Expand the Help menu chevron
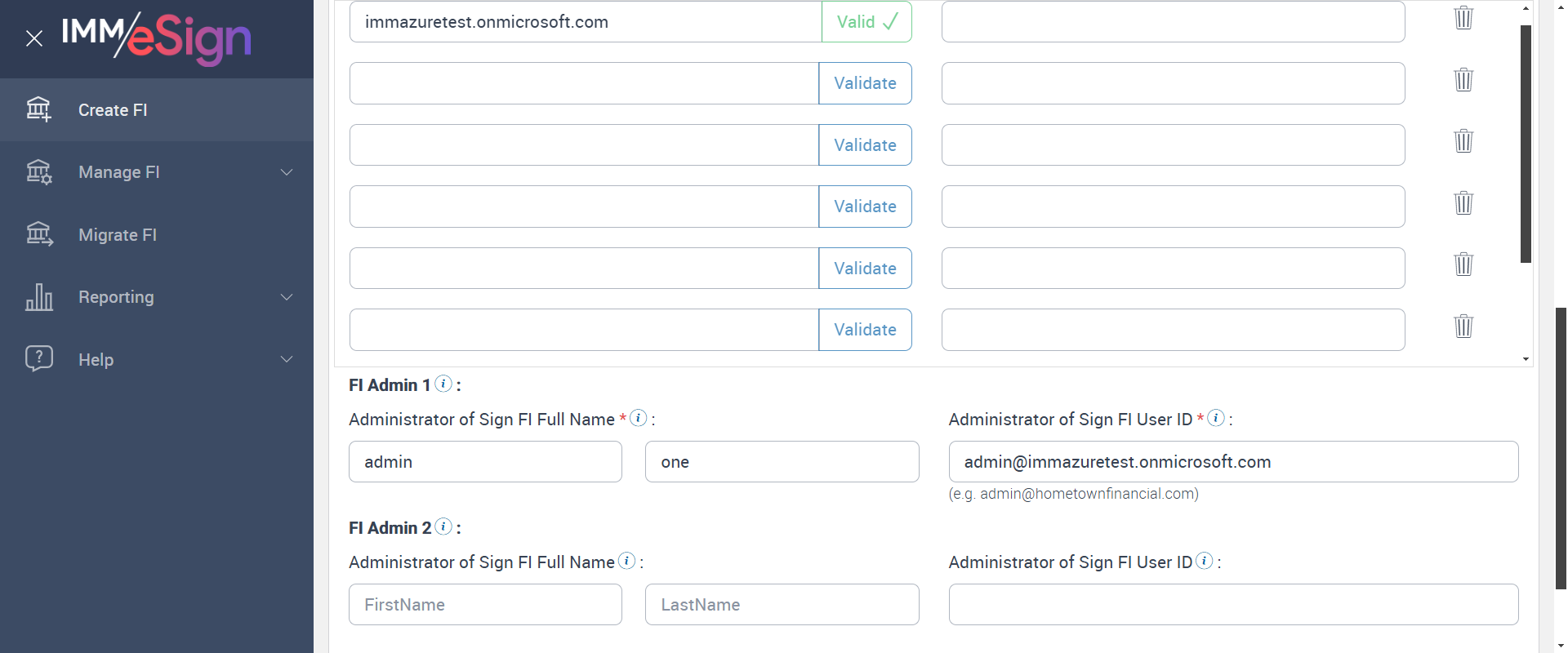The height and width of the screenshot is (653, 1568). [x=287, y=359]
